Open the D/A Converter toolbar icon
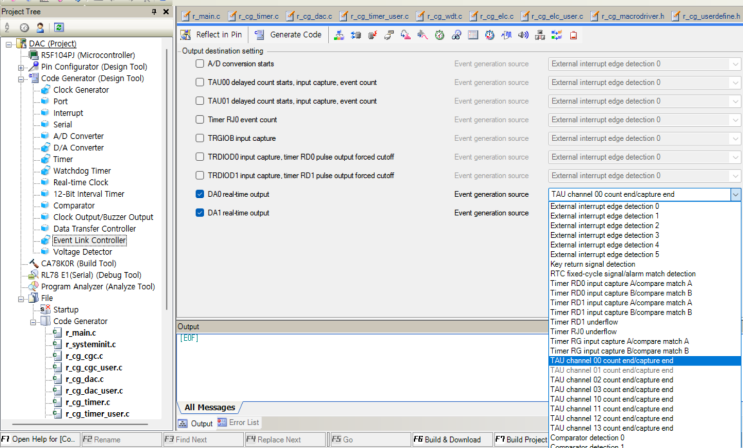The height and width of the screenshot is (448, 743). tap(422, 35)
